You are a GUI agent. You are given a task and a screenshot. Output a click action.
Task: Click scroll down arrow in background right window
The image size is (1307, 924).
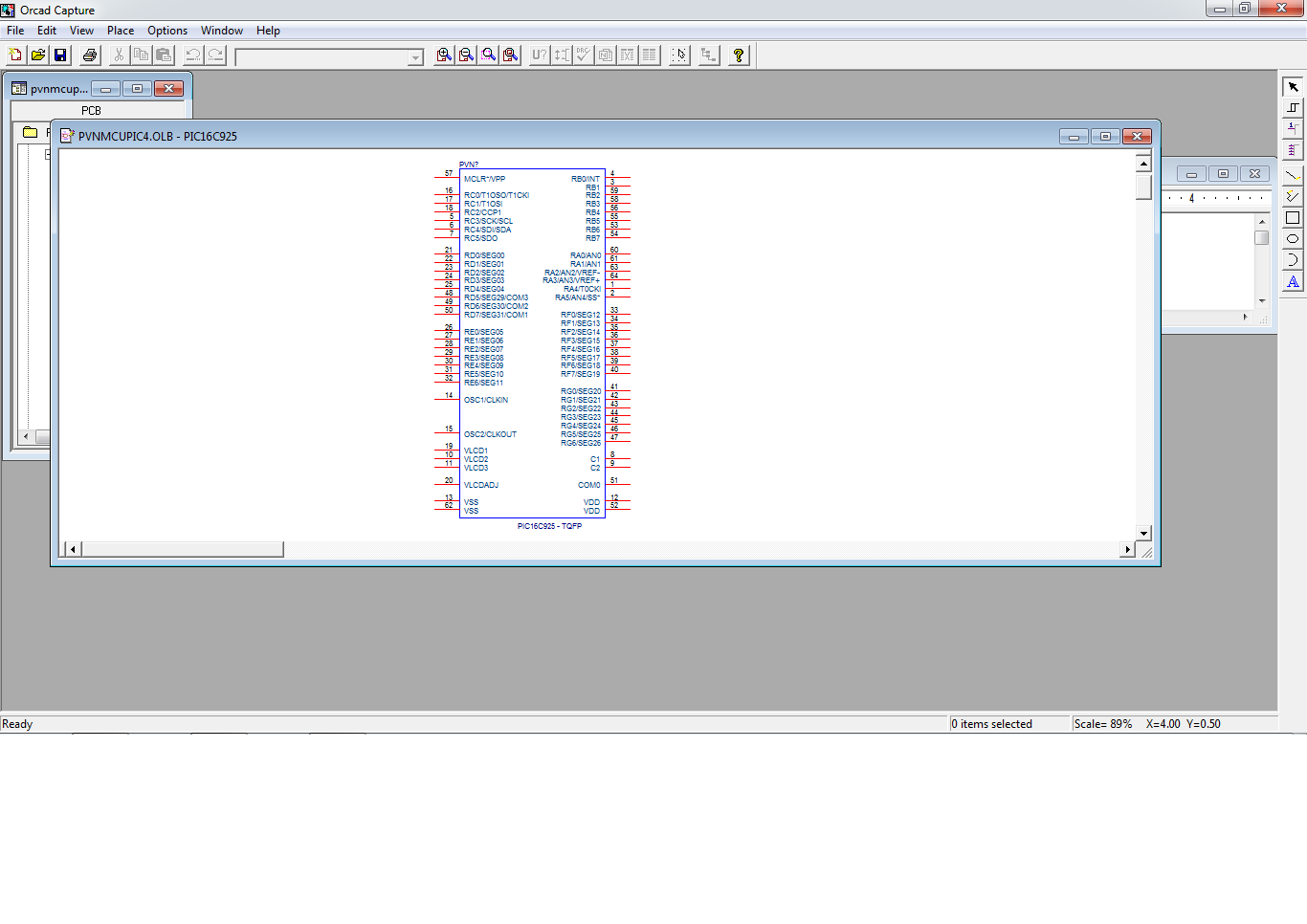click(x=1262, y=300)
